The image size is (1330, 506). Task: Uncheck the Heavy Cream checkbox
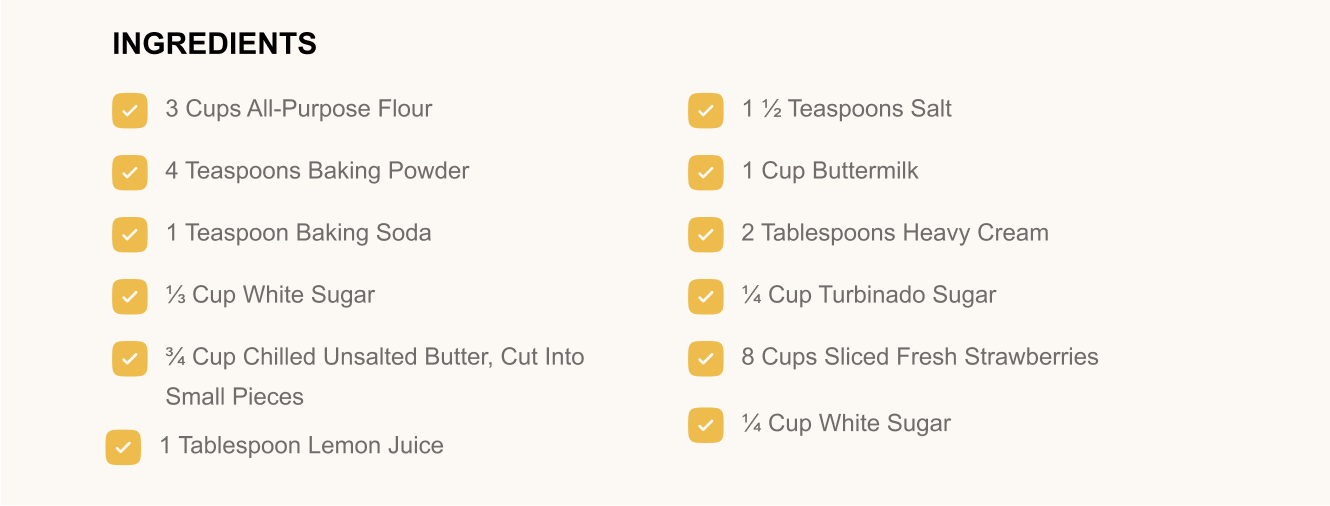706,235
